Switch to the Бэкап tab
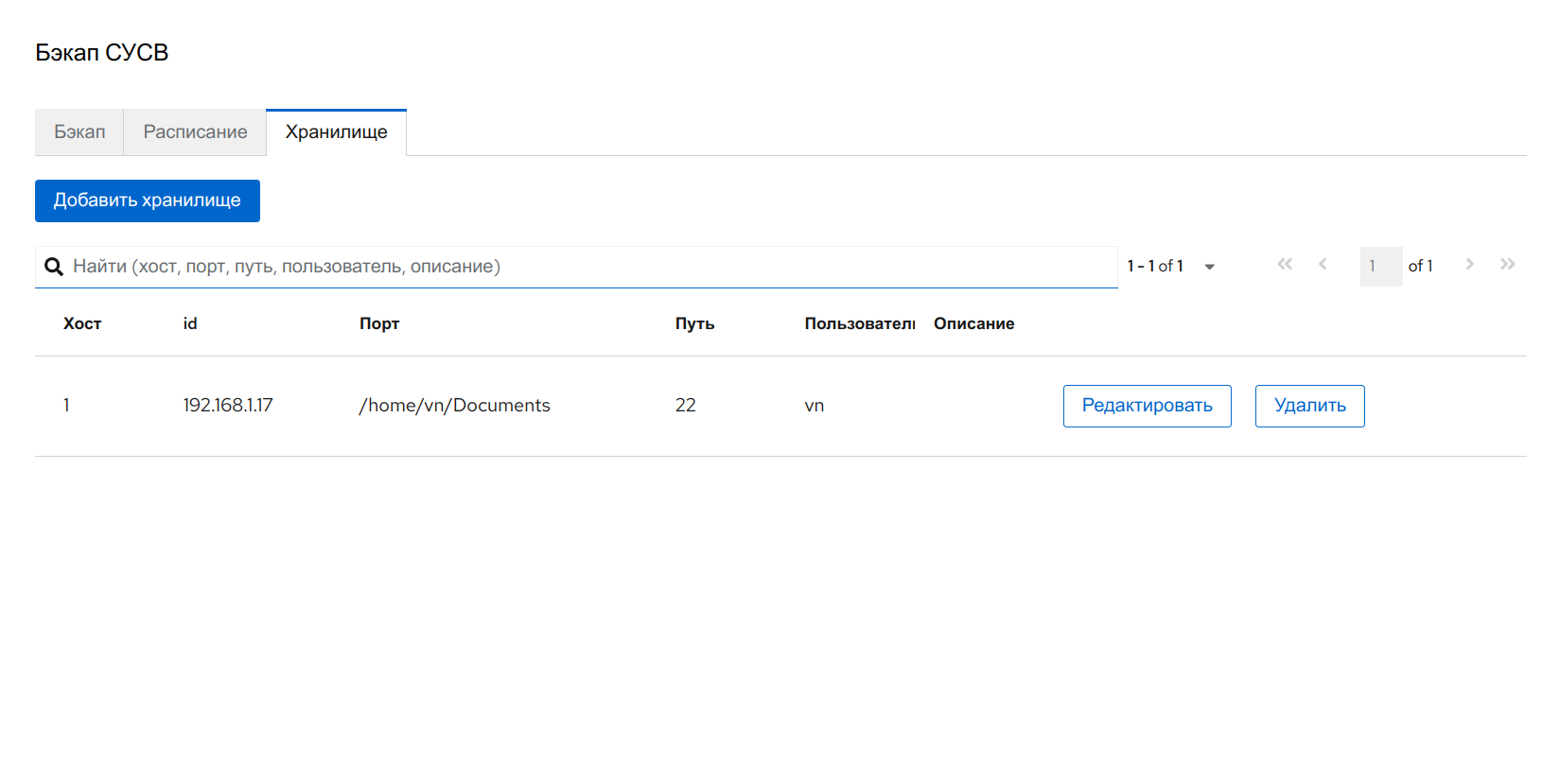 click(x=79, y=132)
